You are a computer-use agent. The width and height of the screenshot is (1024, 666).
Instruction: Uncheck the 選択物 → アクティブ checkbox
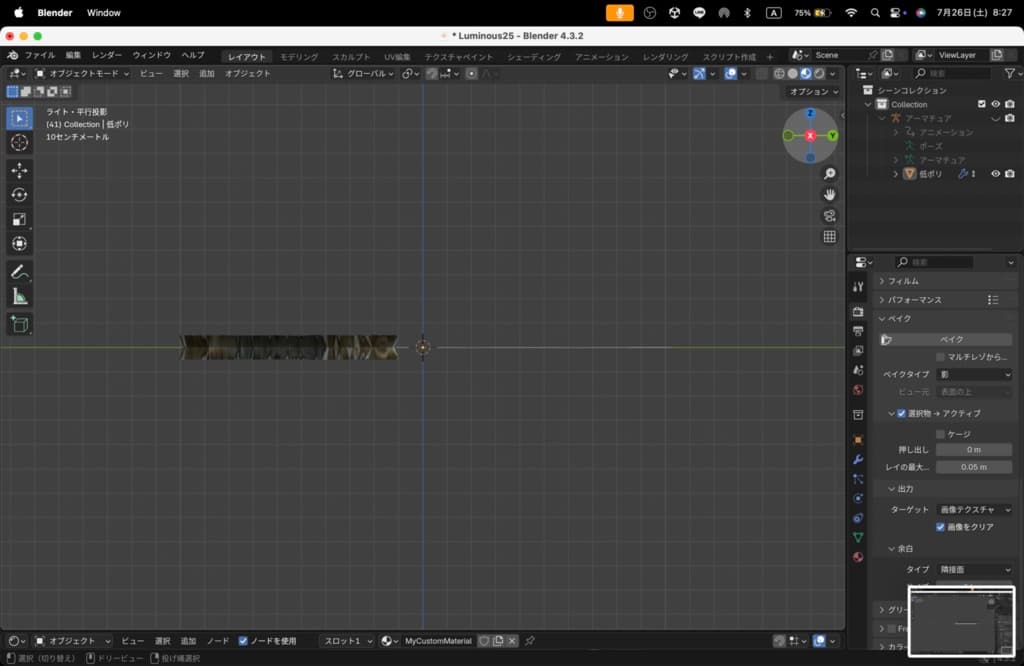(901, 413)
